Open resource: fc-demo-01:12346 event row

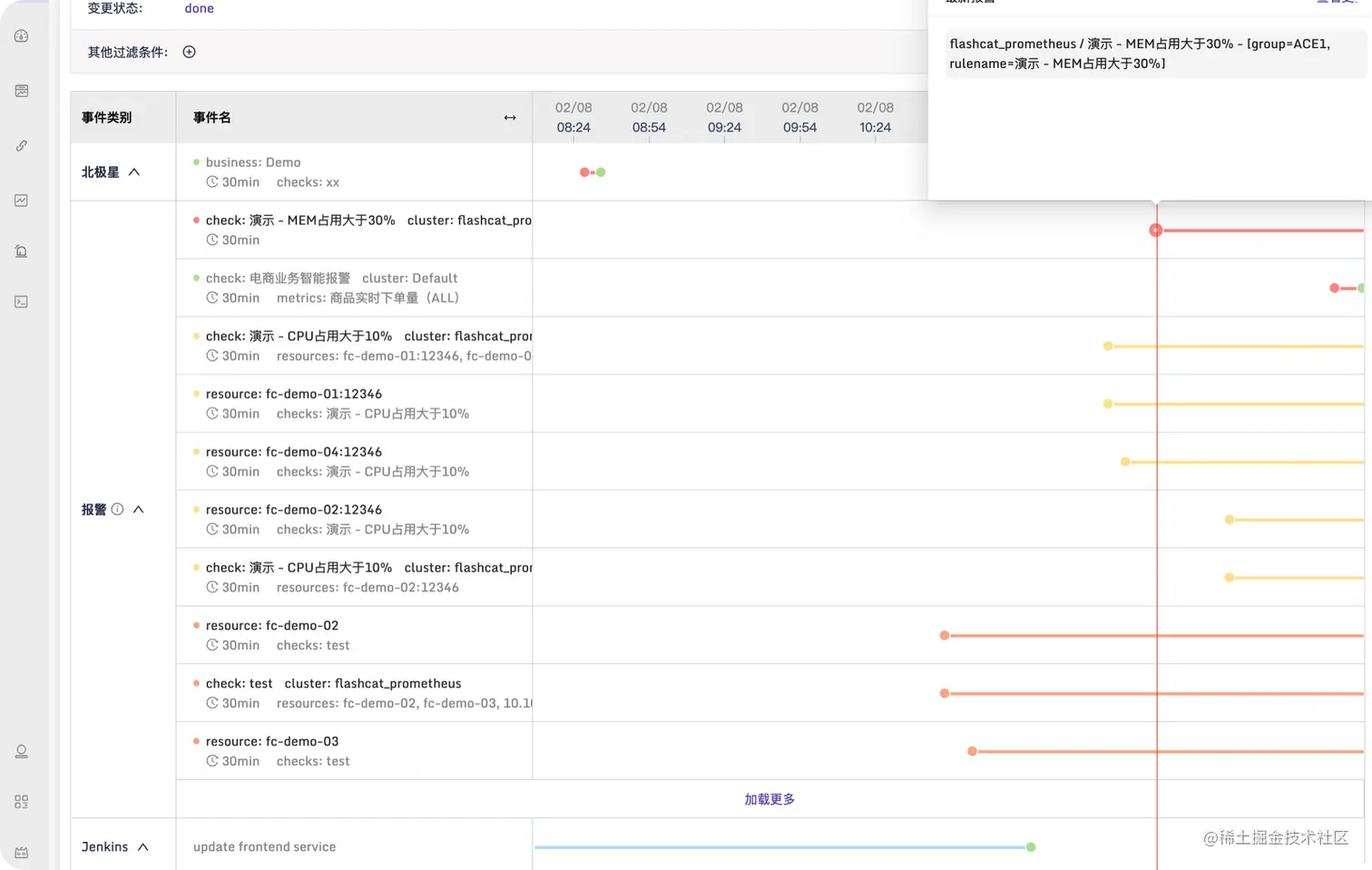(354, 404)
